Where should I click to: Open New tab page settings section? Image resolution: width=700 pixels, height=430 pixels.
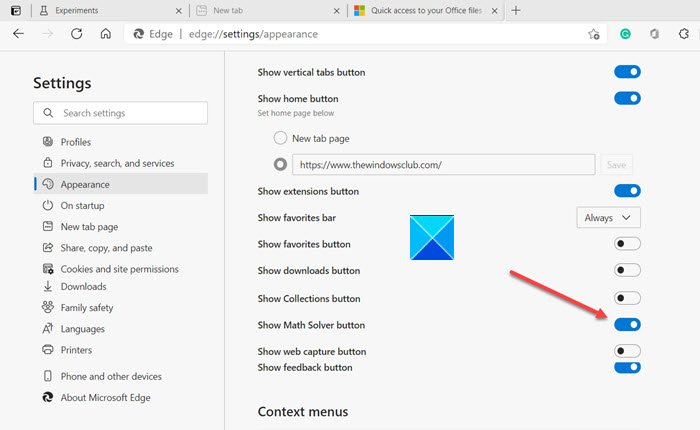tap(121, 226)
